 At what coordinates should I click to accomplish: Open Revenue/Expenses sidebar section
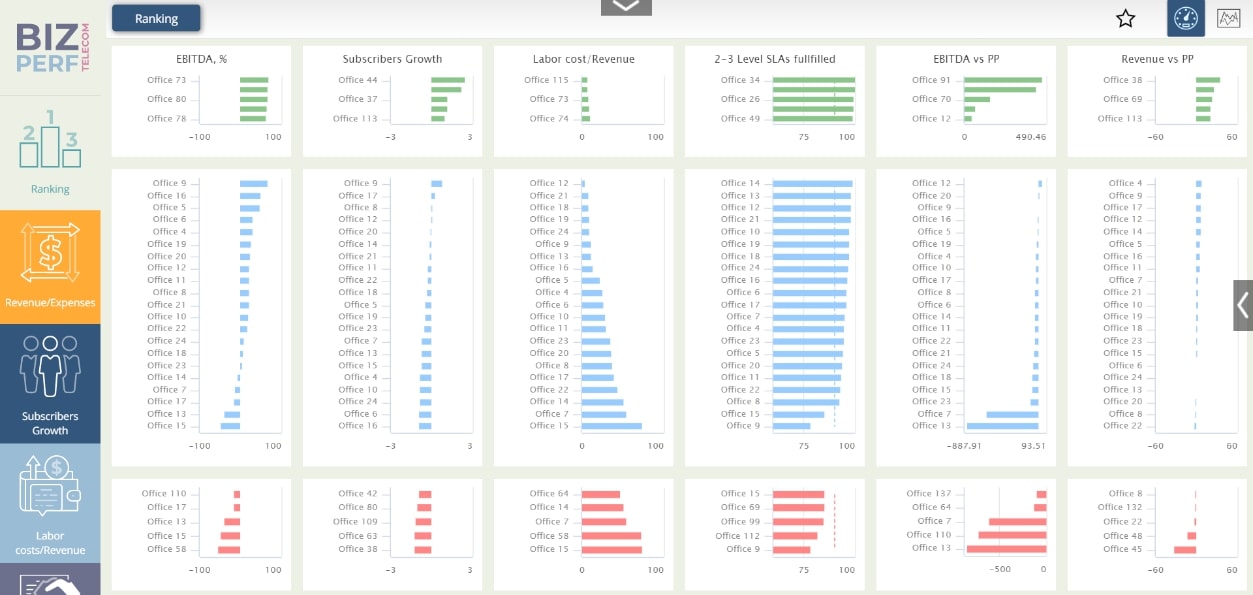[x=50, y=267]
